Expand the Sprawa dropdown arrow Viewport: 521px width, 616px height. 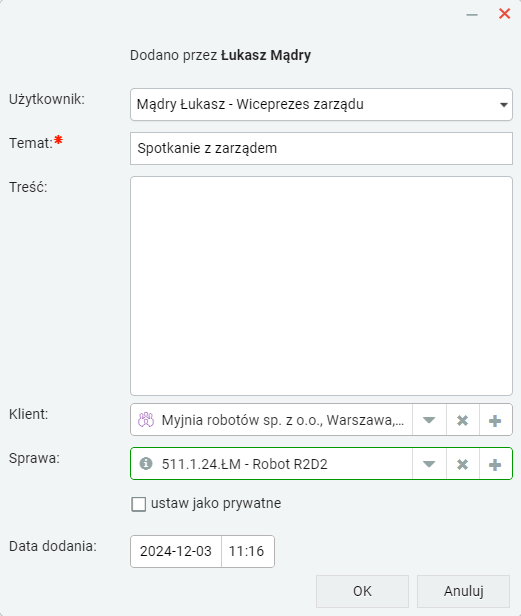point(429,464)
